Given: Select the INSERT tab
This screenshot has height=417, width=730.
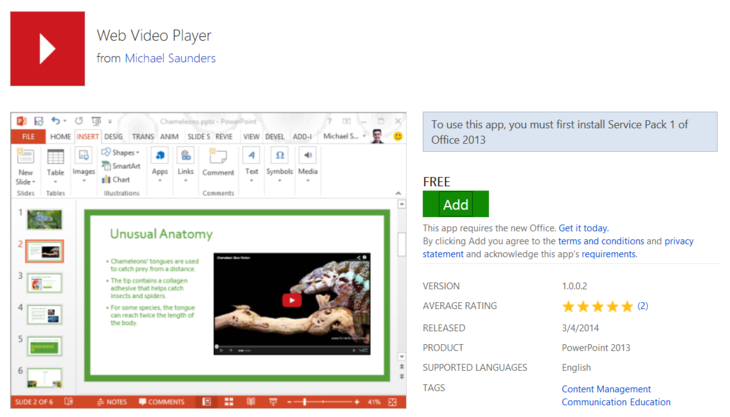Looking at the screenshot, I should [88, 136].
